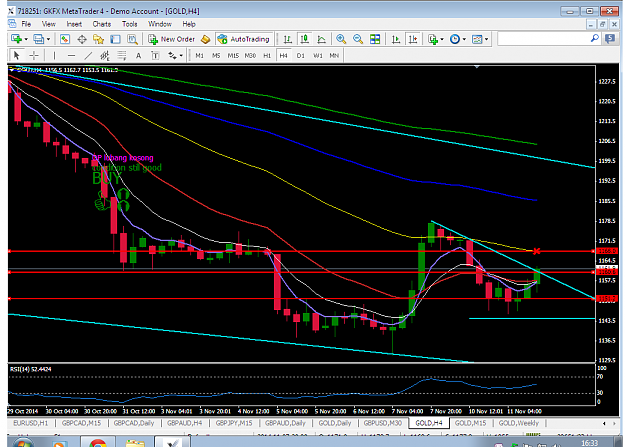
Task: Open the Templates icon
Action: 477,39
